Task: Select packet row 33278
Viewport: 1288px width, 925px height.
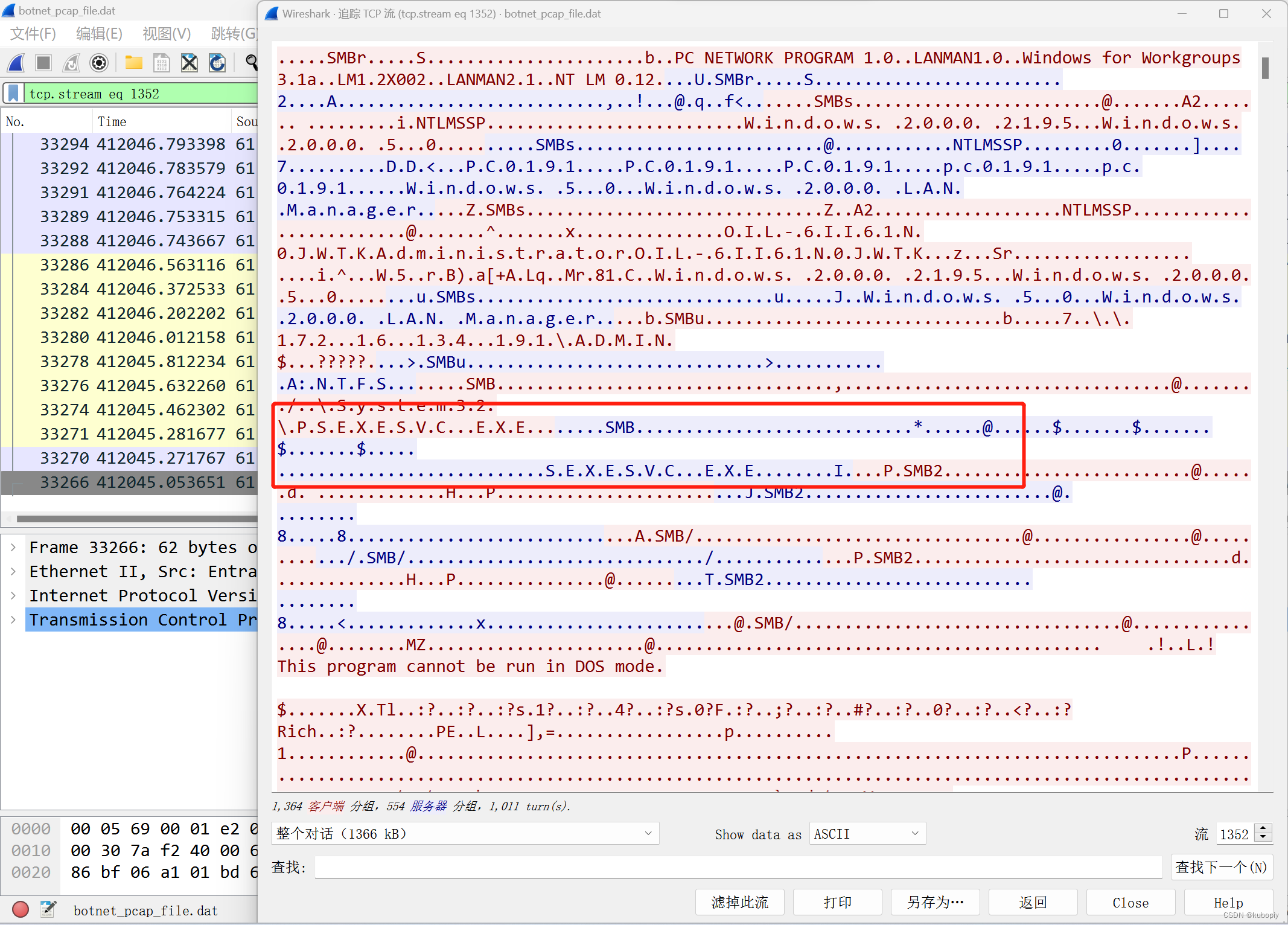Action: (x=129, y=362)
